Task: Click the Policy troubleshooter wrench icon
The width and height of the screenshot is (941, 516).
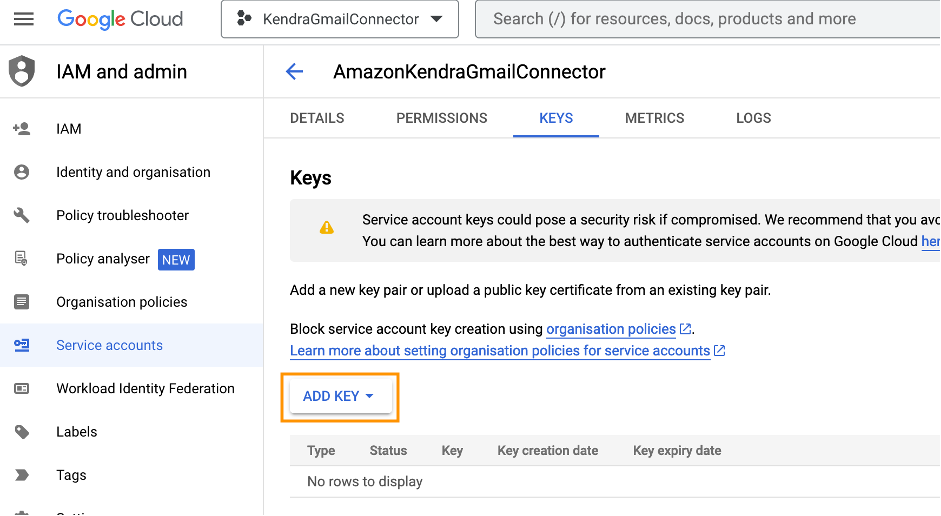Action: 21,215
